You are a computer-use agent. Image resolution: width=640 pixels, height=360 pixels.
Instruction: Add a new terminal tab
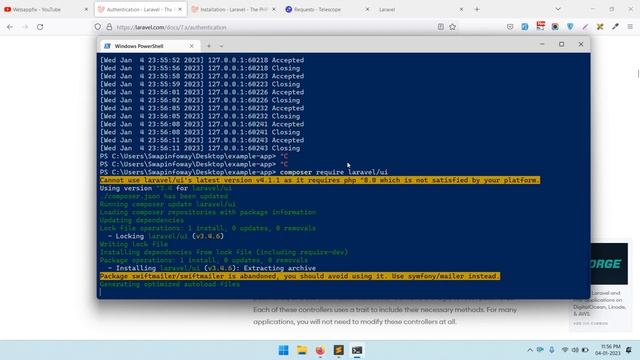coord(209,46)
